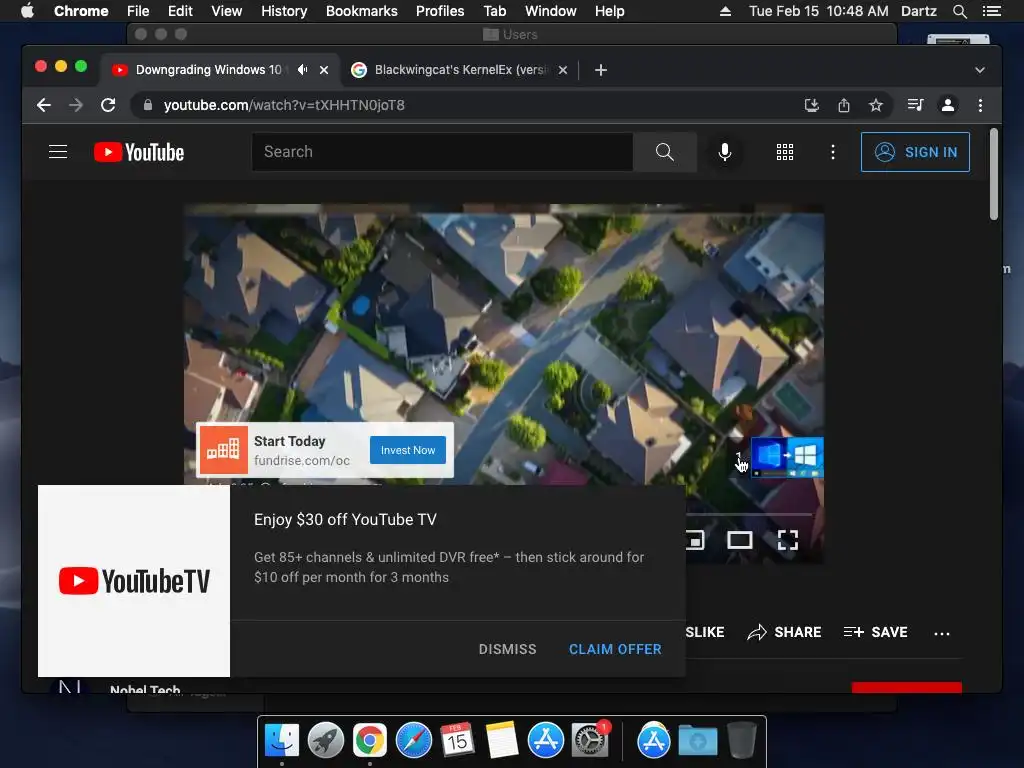This screenshot has height=768, width=1024.
Task: Toggle miniplayer mode in the video player
Action: pyautogui.click(x=695, y=540)
